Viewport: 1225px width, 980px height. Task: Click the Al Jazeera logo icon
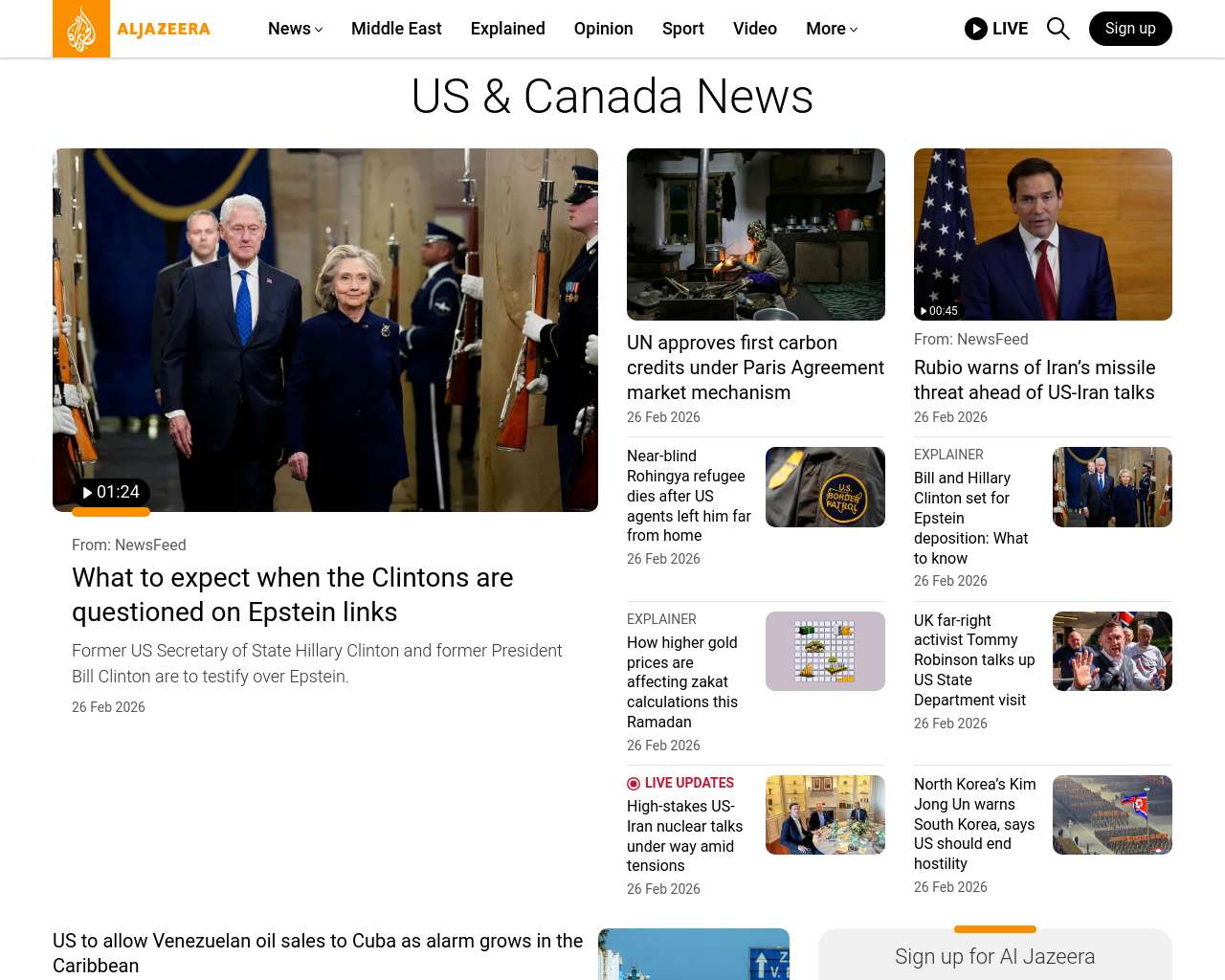click(81, 29)
